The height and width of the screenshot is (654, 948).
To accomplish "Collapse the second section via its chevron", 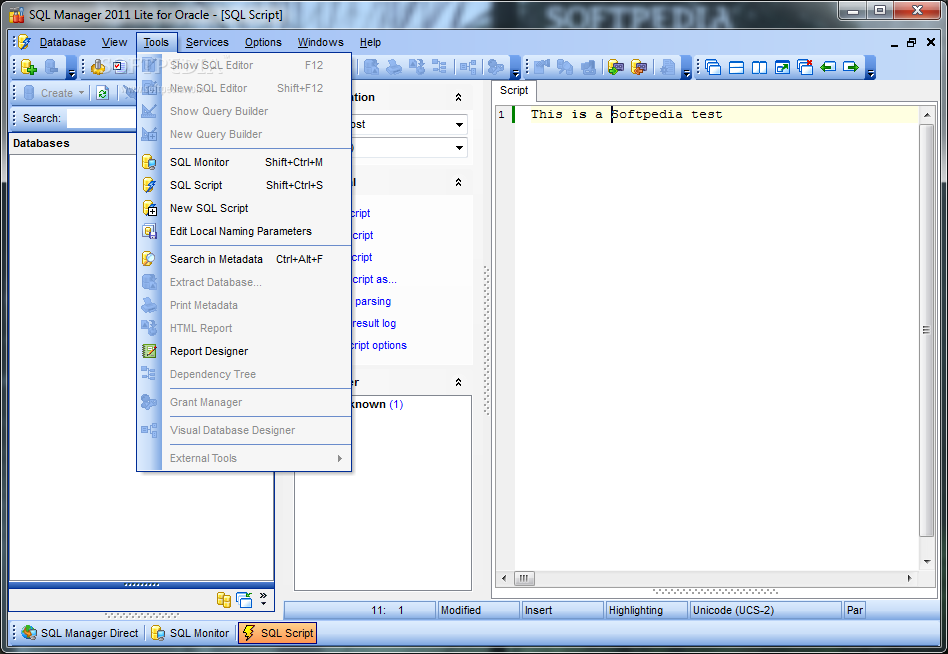I will (458, 183).
